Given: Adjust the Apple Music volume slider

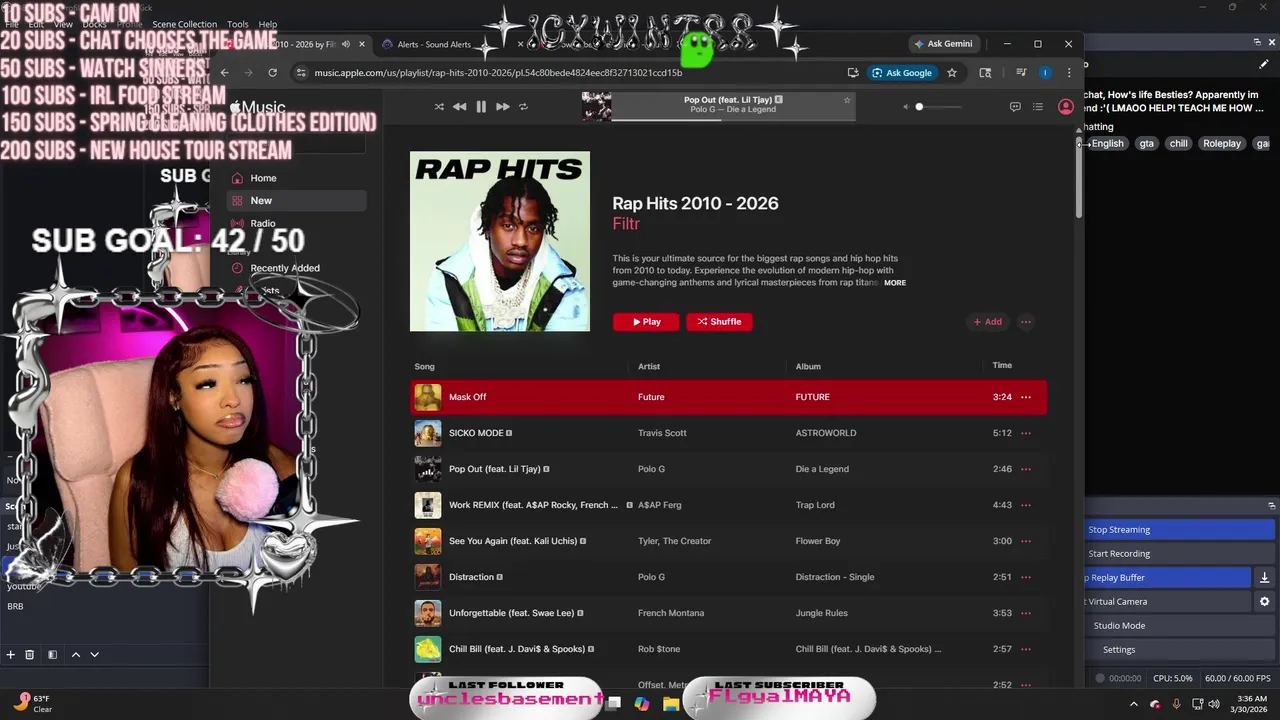Looking at the screenshot, I should [x=938, y=107].
